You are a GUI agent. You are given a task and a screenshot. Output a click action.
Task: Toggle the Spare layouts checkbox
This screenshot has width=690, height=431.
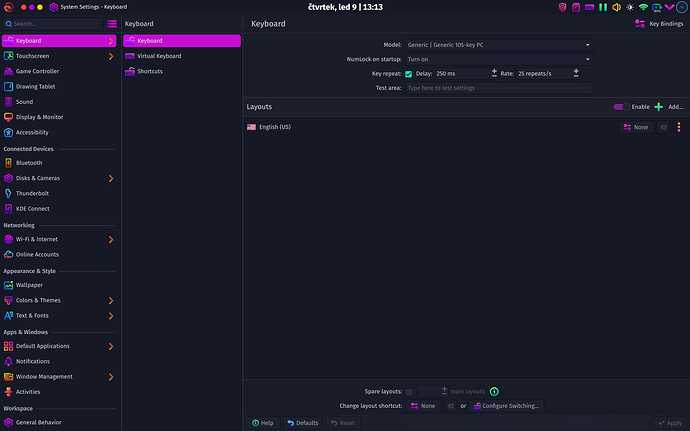pyautogui.click(x=409, y=392)
